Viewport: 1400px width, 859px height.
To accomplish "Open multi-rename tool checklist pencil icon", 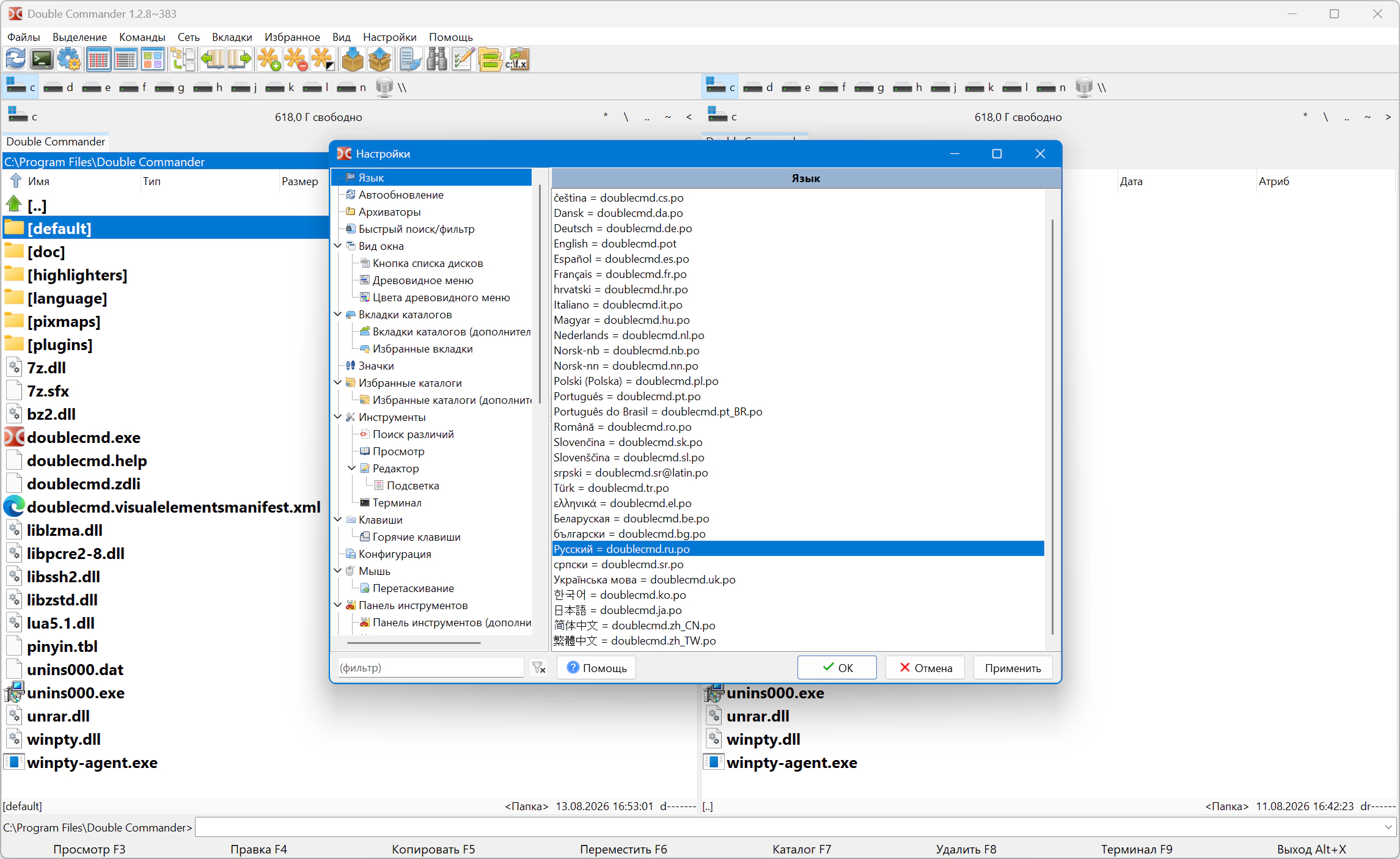I will (x=463, y=59).
